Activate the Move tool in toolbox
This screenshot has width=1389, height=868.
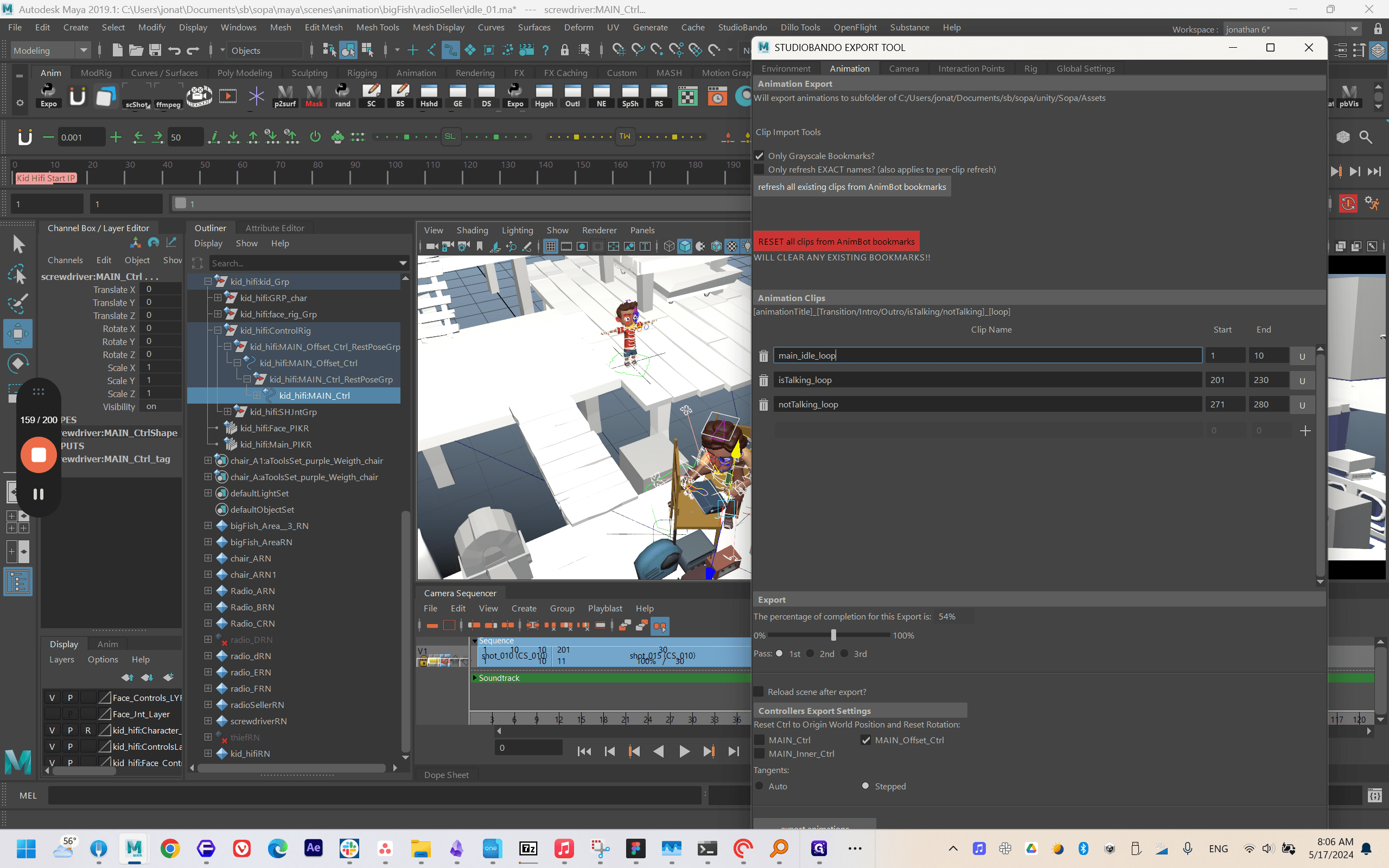pos(18,334)
